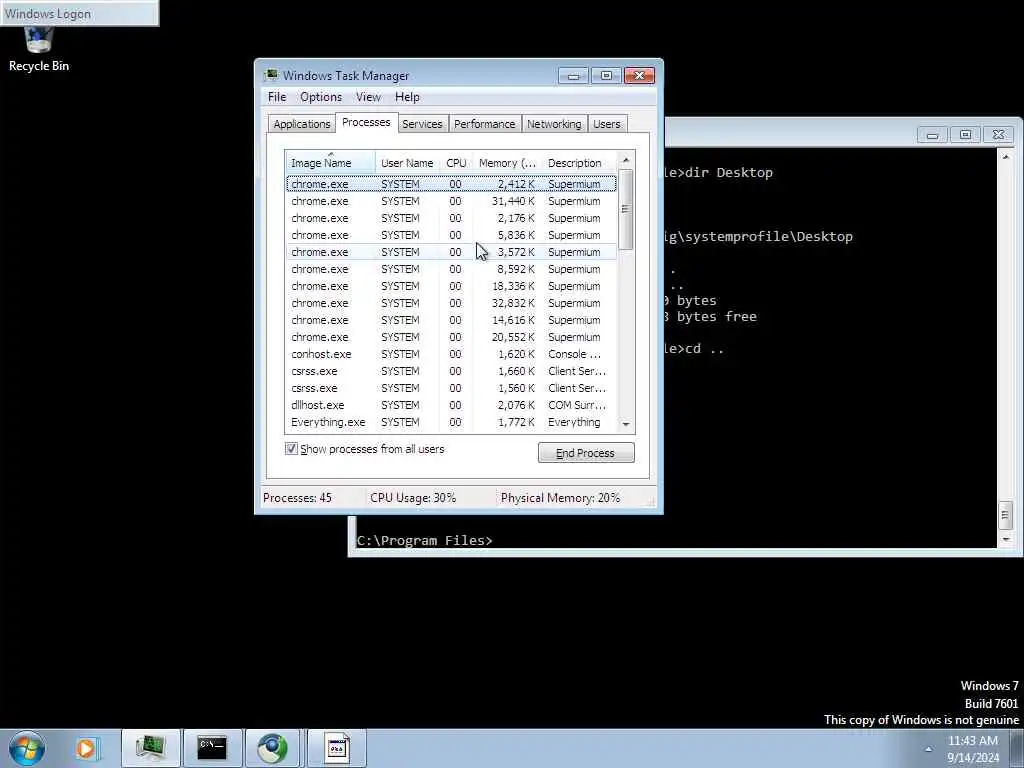Select csrss.exe row using 1,660 K
The width and height of the screenshot is (1024, 768).
[x=451, y=371]
